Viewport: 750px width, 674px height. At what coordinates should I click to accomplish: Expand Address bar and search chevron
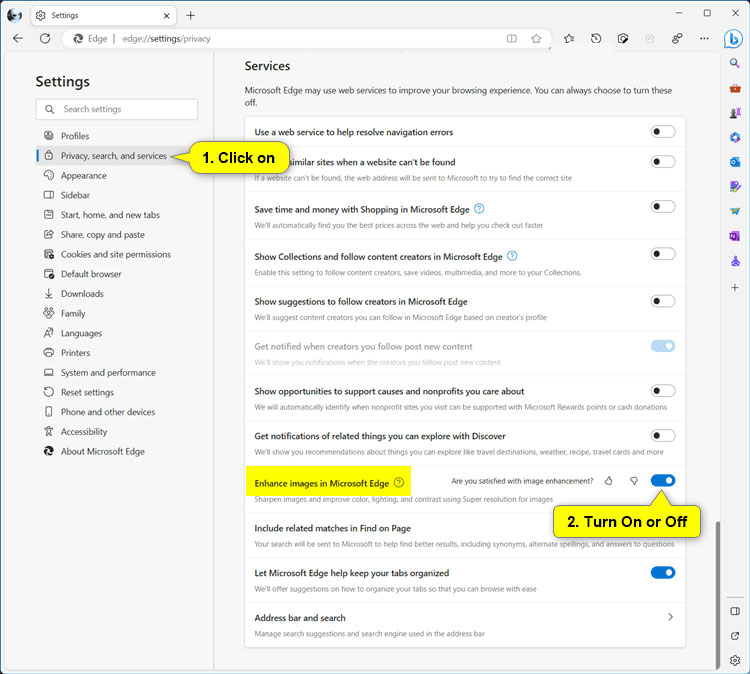point(670,617)
